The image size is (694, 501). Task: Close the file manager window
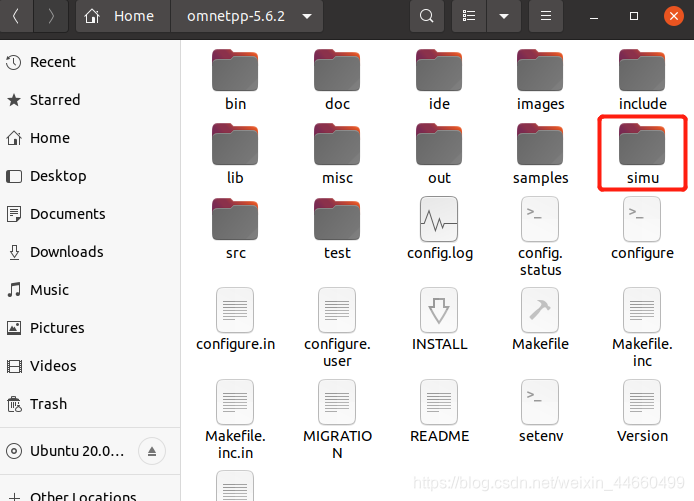674,16
